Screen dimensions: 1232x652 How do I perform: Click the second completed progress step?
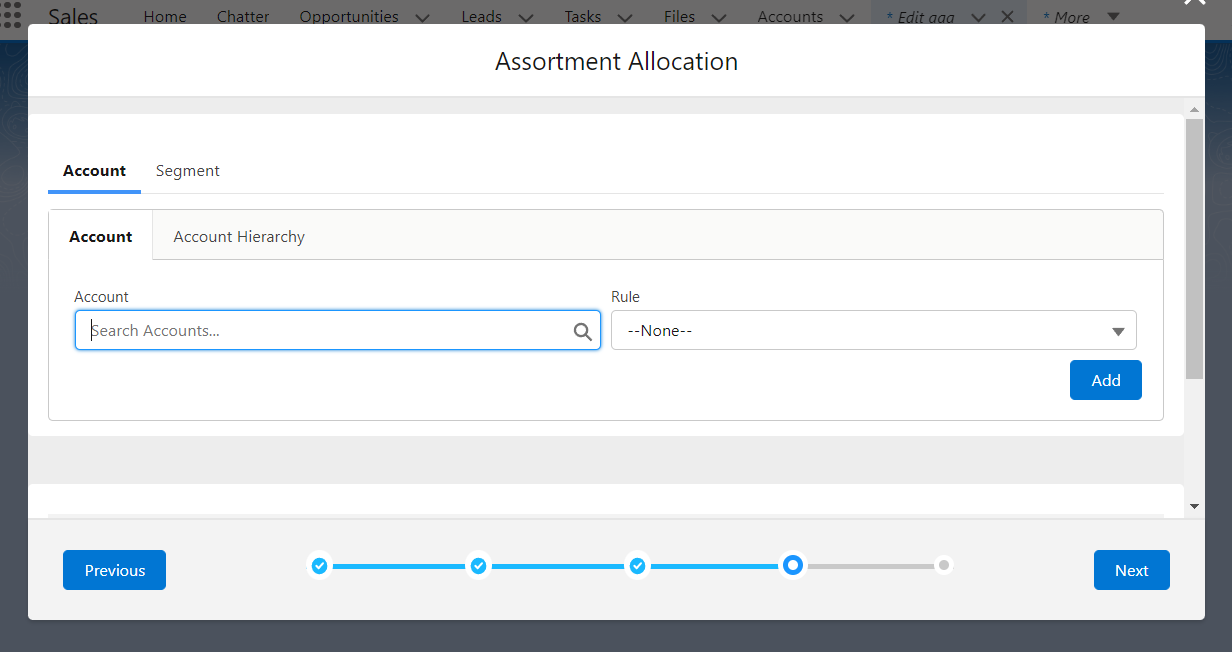coord(478,566)
